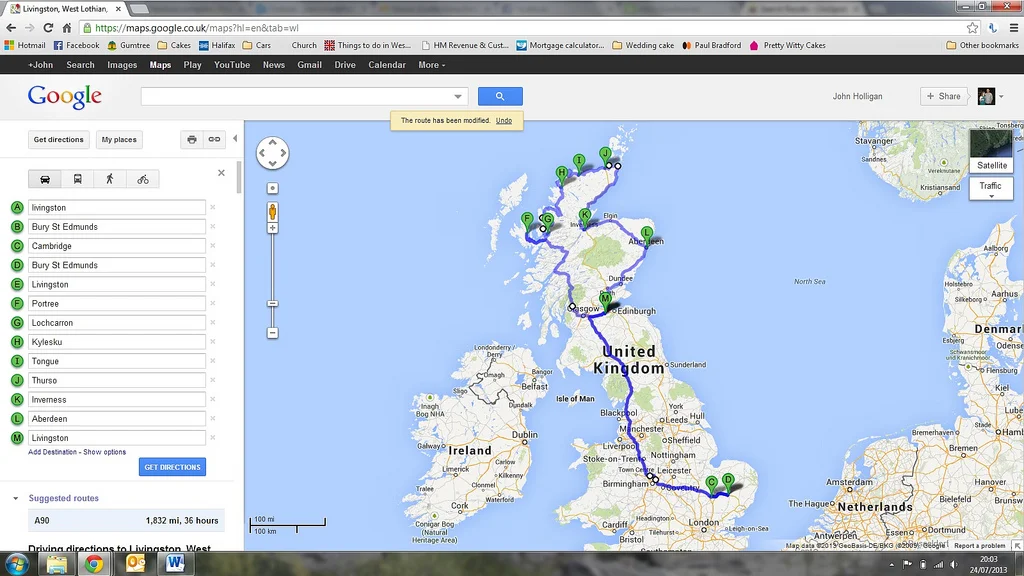1024x576 pixels.
Task: Toggle the Satellite map view
Action: tap(991, 151)
